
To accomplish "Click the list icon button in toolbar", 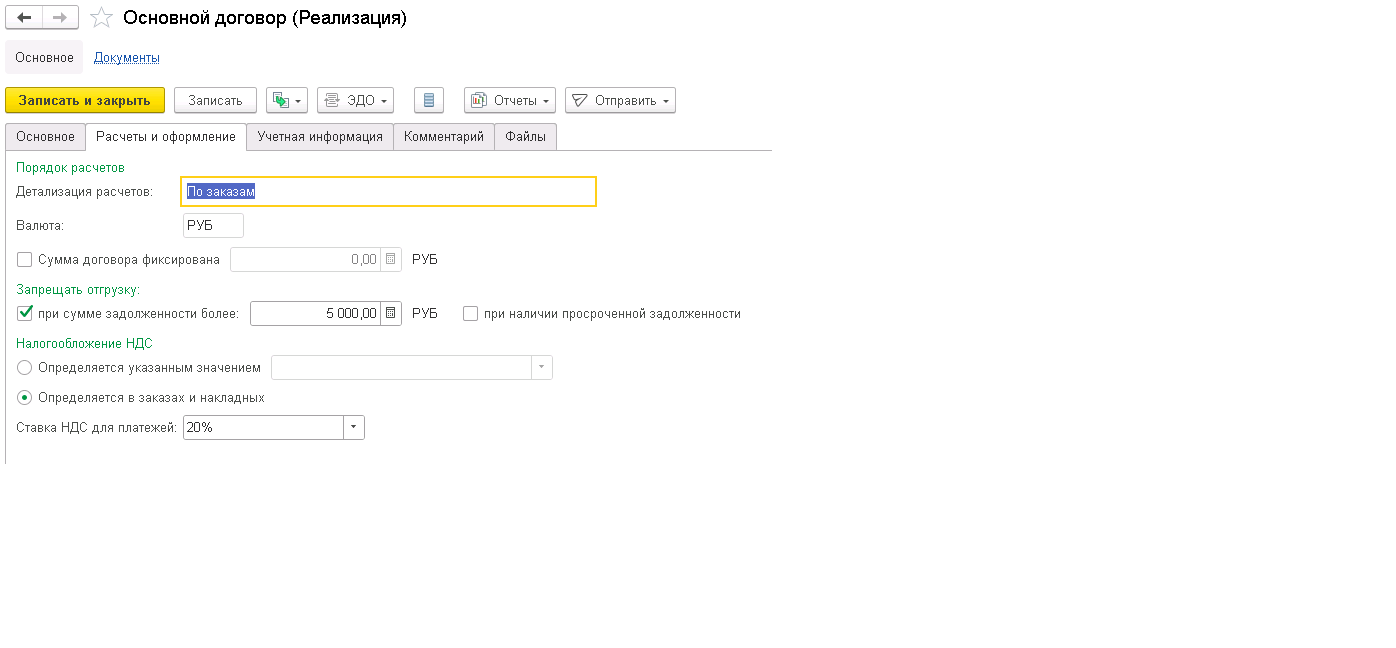I will (x=429, y=100).
